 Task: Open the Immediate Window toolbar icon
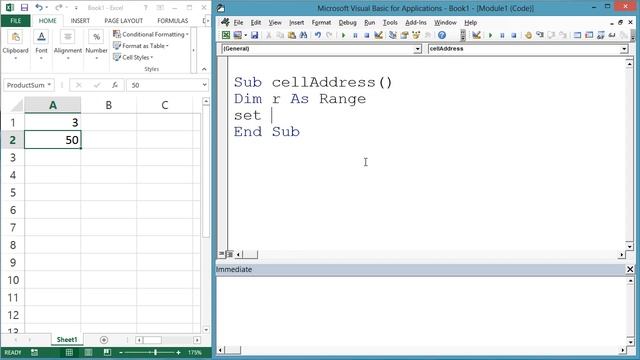[x=589, y=36]
